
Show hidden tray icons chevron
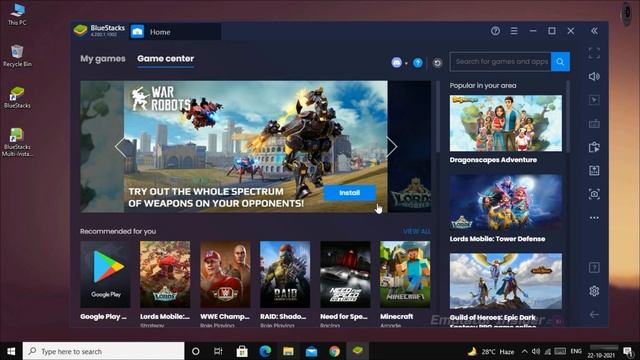[x=524, y=351]
